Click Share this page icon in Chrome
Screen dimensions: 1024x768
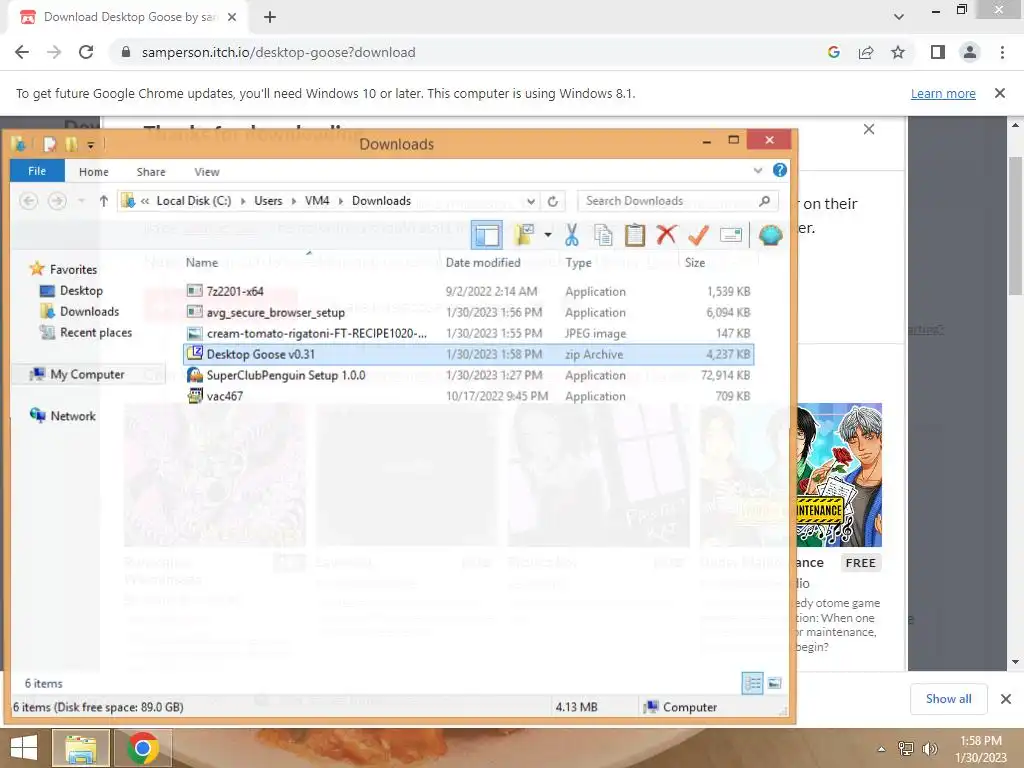[866, 52]
